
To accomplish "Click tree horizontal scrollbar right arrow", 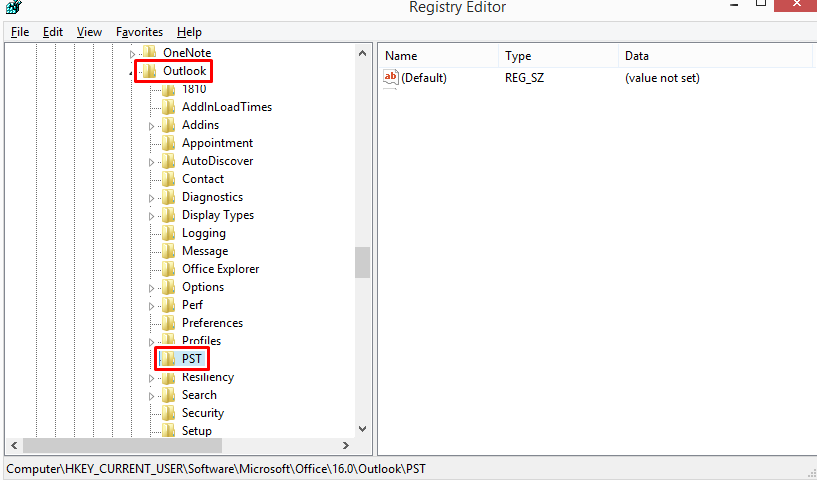I will tap(345, 445).
